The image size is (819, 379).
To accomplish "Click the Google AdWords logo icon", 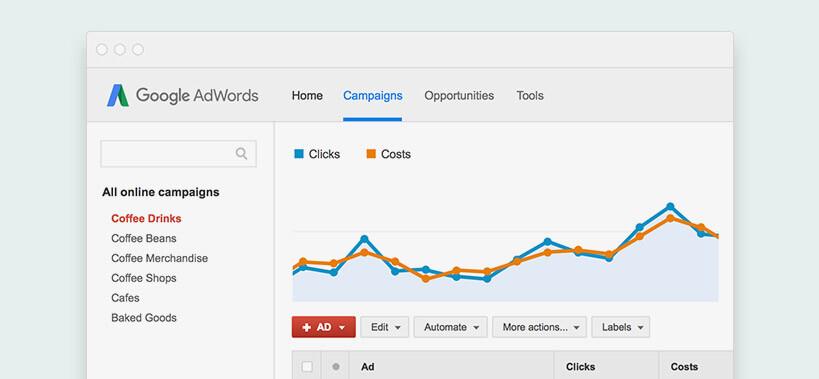I will coord(118,96).
